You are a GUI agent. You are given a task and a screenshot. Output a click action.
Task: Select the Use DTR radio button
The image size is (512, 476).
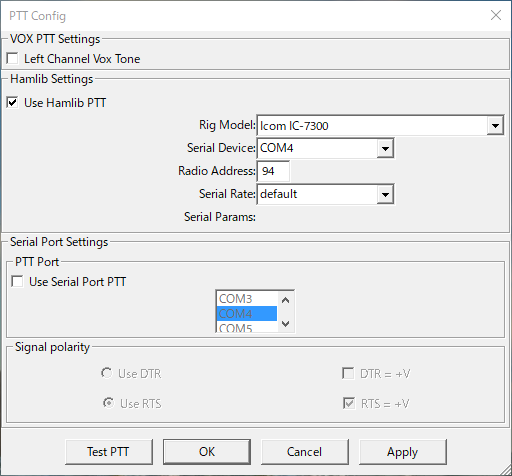(x=107, y=373)
